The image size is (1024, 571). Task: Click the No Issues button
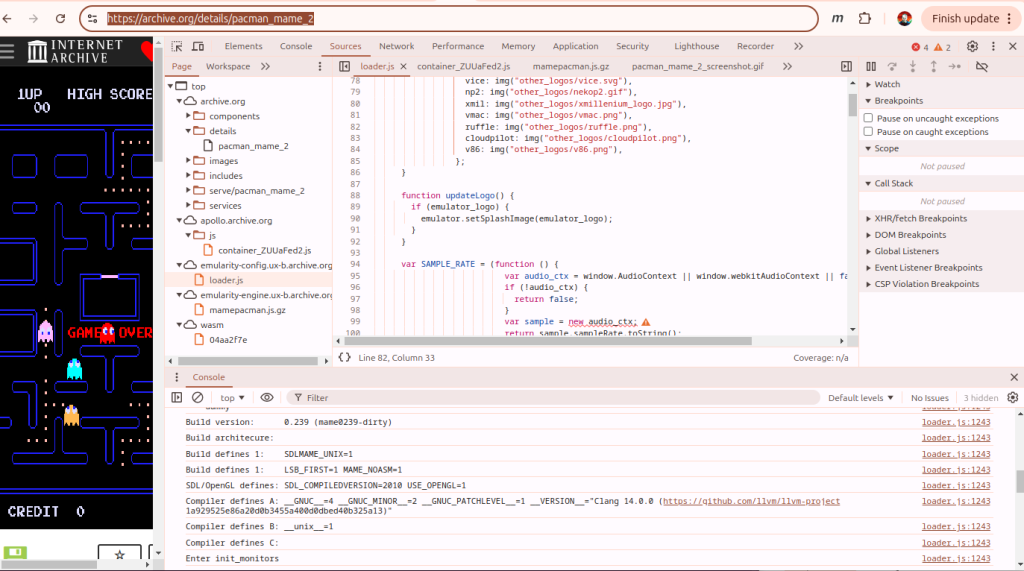click(929, 398)
